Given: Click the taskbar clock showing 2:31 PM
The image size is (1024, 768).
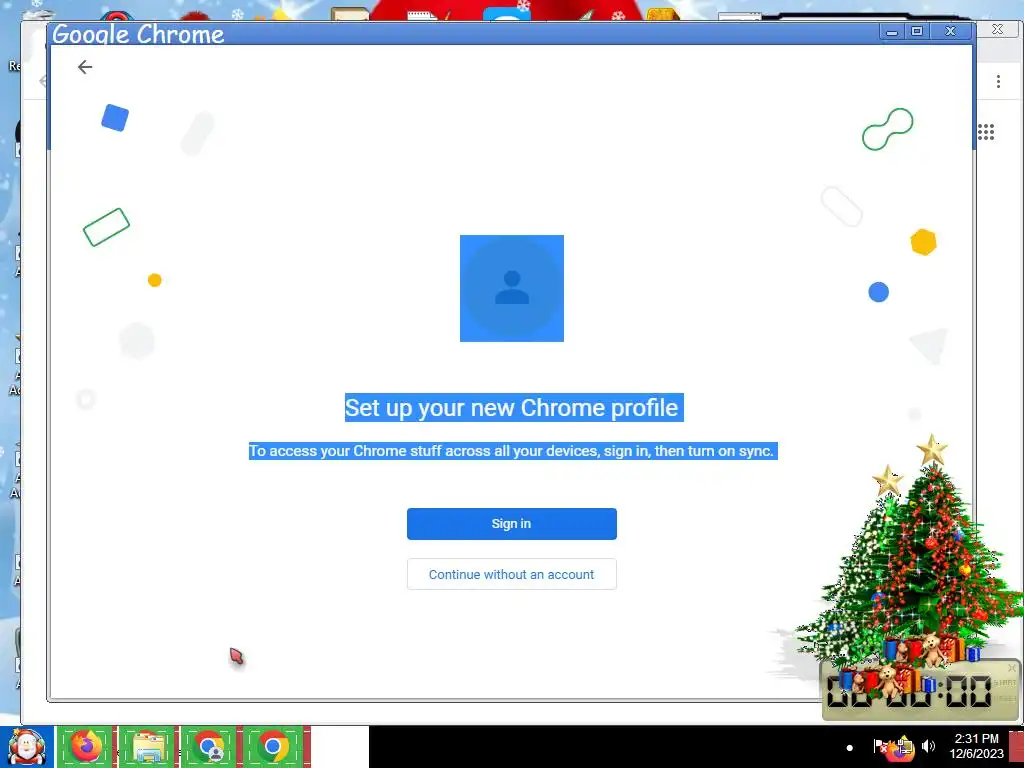Looking at the screenshot, I should [x=976, y=746].
